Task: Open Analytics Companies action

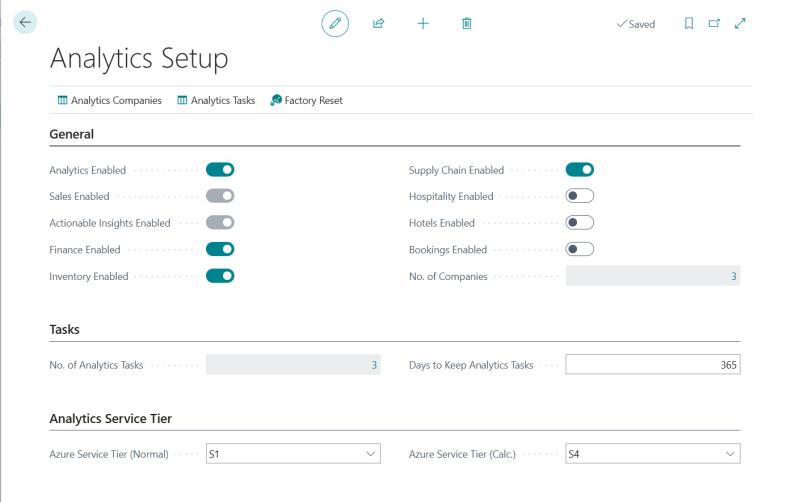Action: coord(110,100)
